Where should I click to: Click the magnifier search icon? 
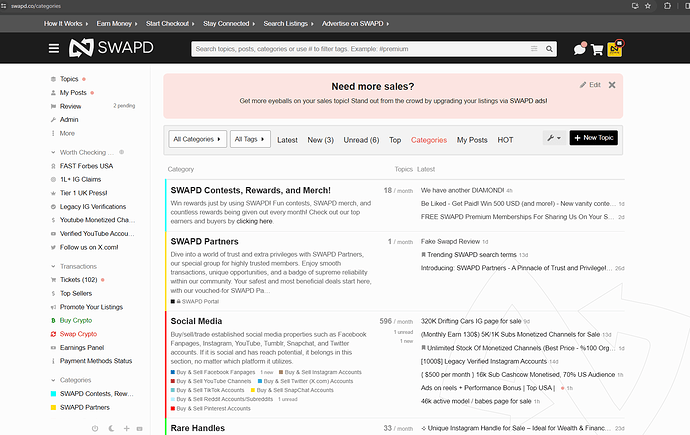click(549, 49)
